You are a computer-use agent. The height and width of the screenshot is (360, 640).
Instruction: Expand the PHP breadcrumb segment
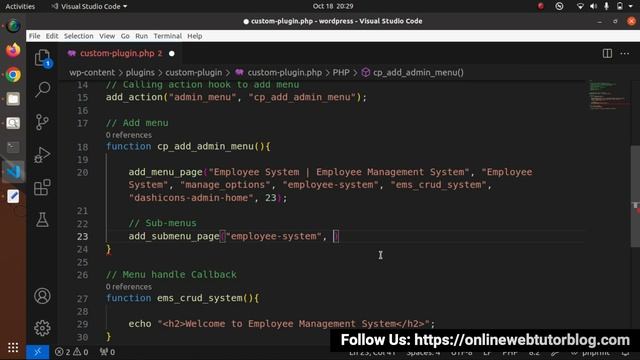[x=341, y=73]
